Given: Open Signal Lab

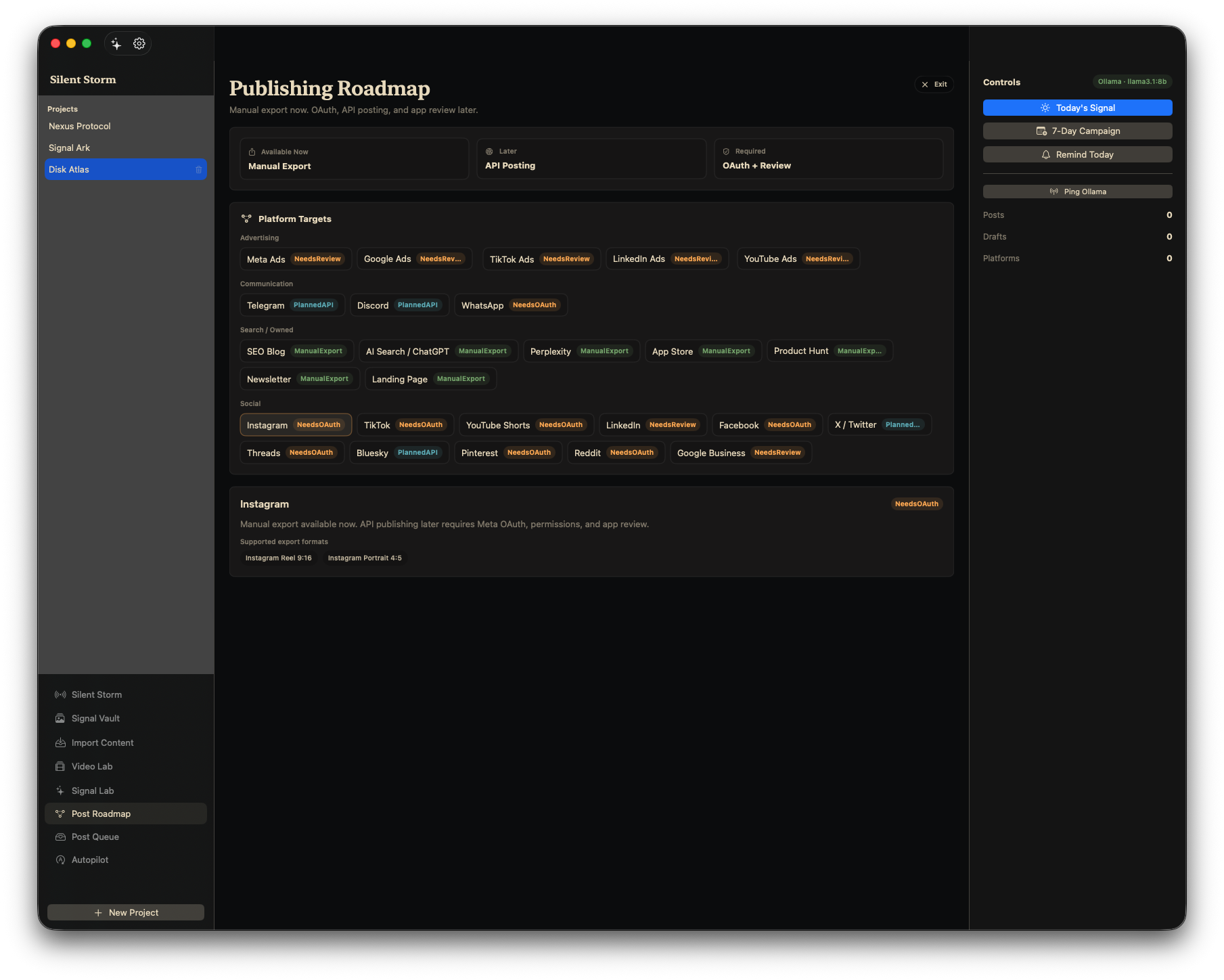Looking at the screenshot, I should tap(126, 791).
